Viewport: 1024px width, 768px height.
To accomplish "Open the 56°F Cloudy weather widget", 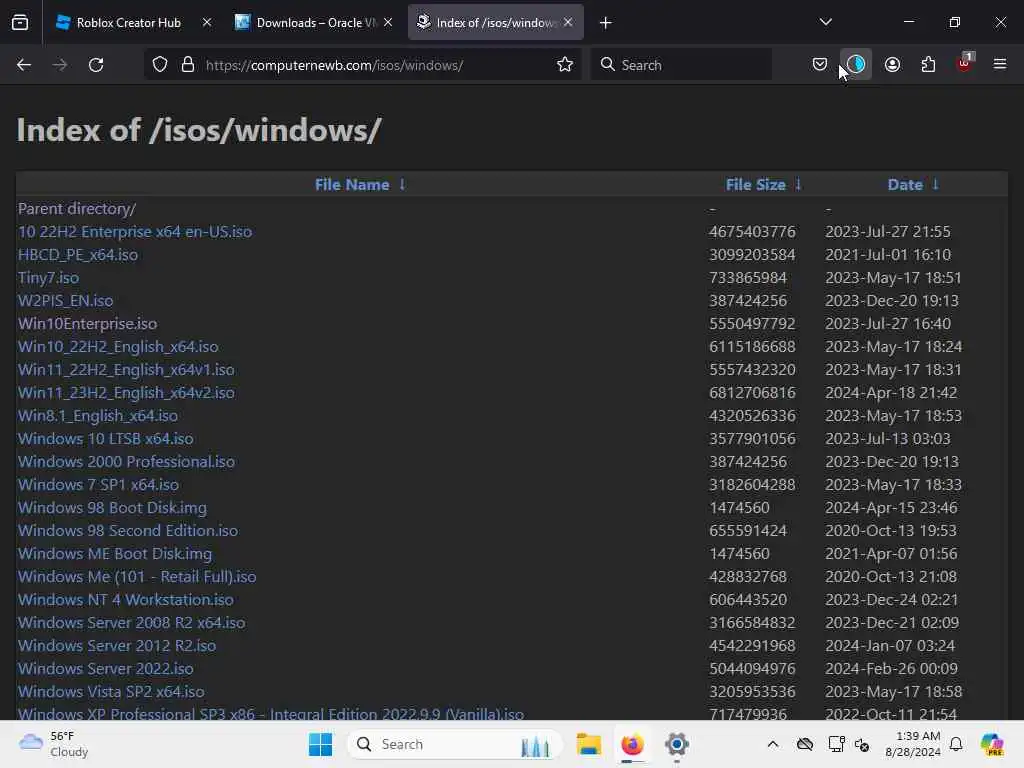I will [55, 744].
